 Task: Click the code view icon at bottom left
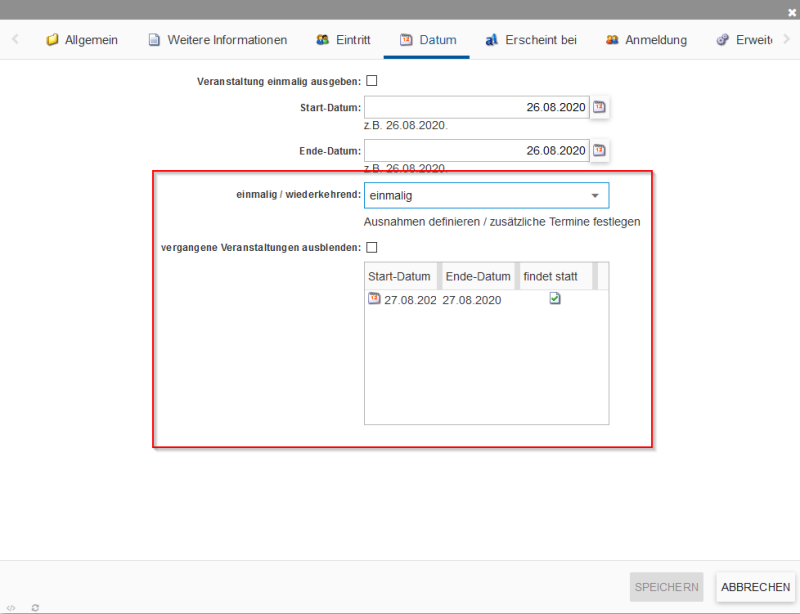[x=11, y=607]
